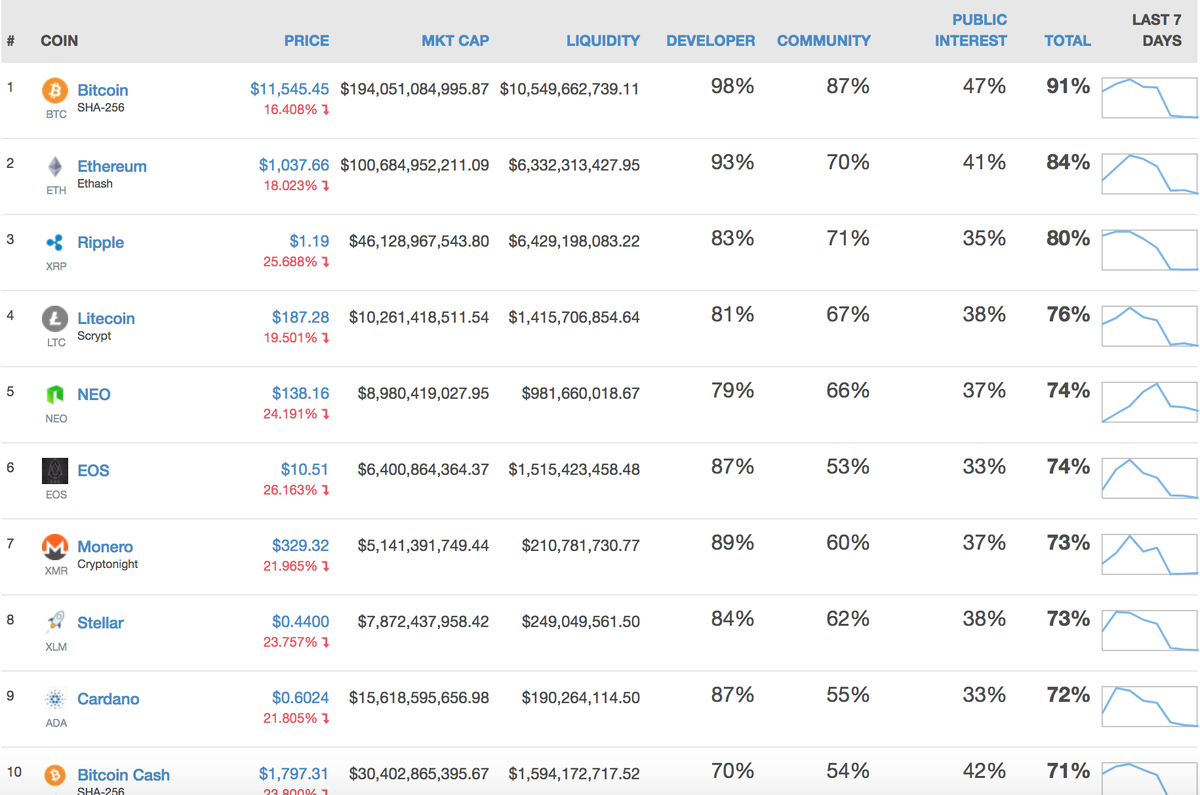Screen dimensions: 1200x795
Task: Click Stellar price $0.4400
Action: (301, 622)
